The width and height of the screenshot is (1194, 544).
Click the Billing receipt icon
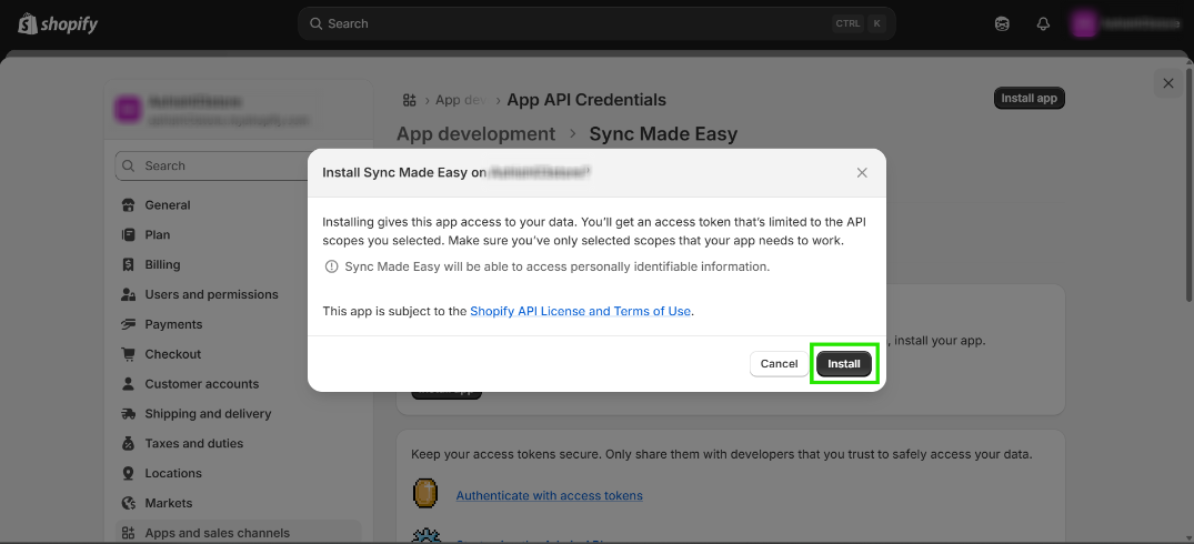(x=129, y=264)
